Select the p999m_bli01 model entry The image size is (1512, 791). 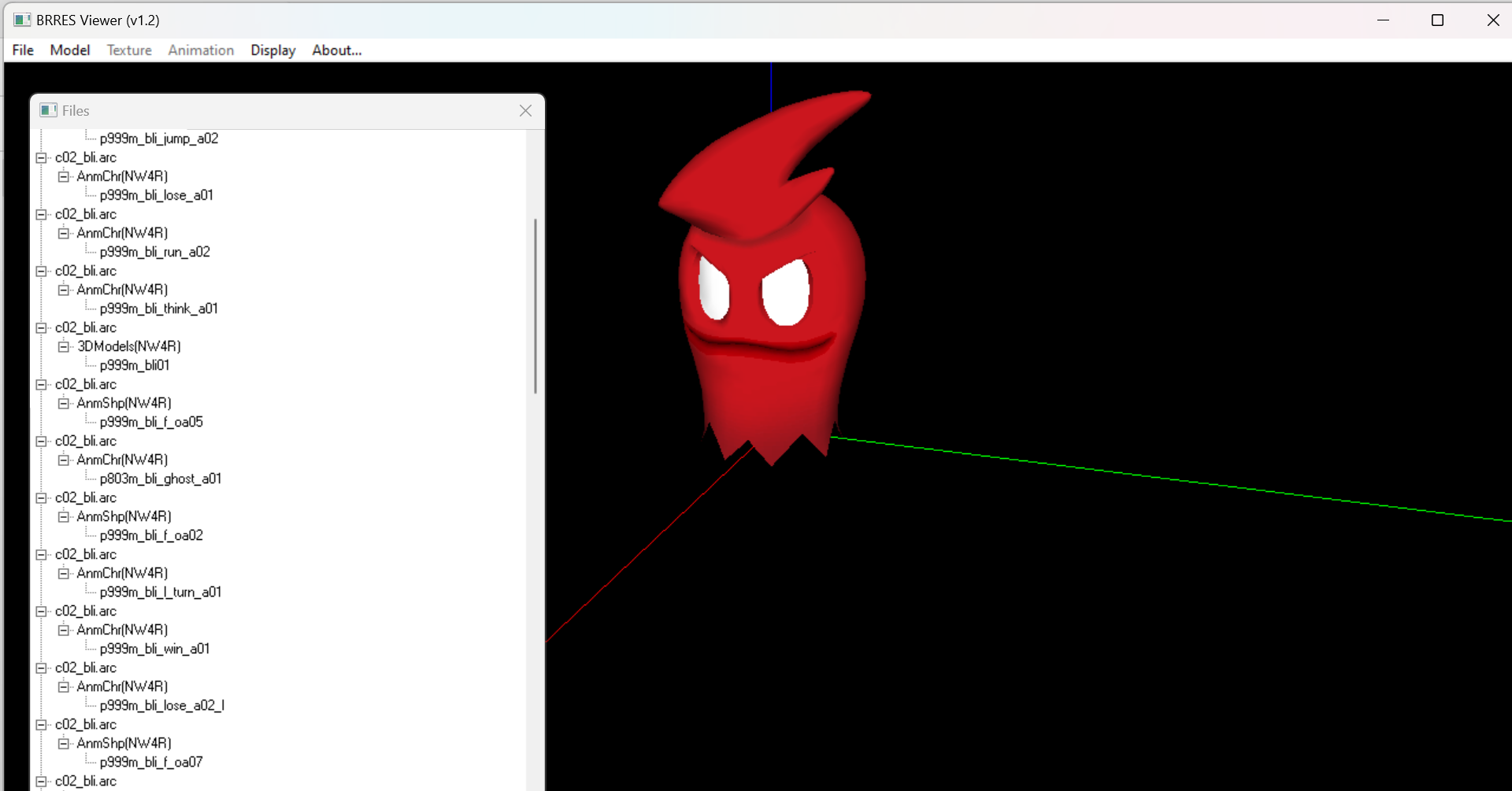click(135, 365)
